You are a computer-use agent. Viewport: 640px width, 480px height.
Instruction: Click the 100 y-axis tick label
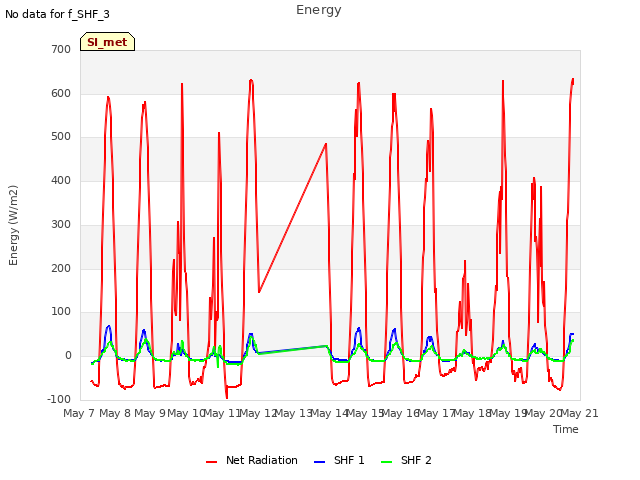[61, 311]
